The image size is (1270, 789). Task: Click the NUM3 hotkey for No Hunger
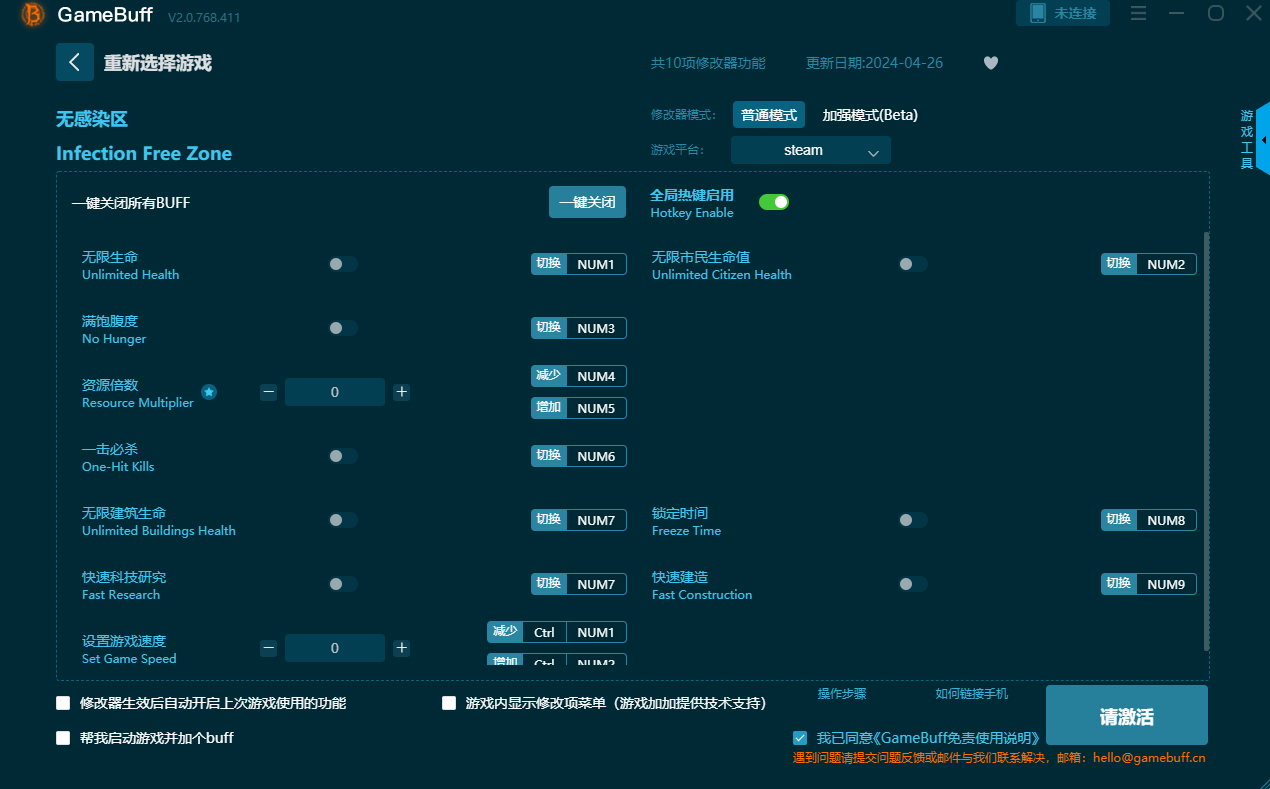point(579,328)
